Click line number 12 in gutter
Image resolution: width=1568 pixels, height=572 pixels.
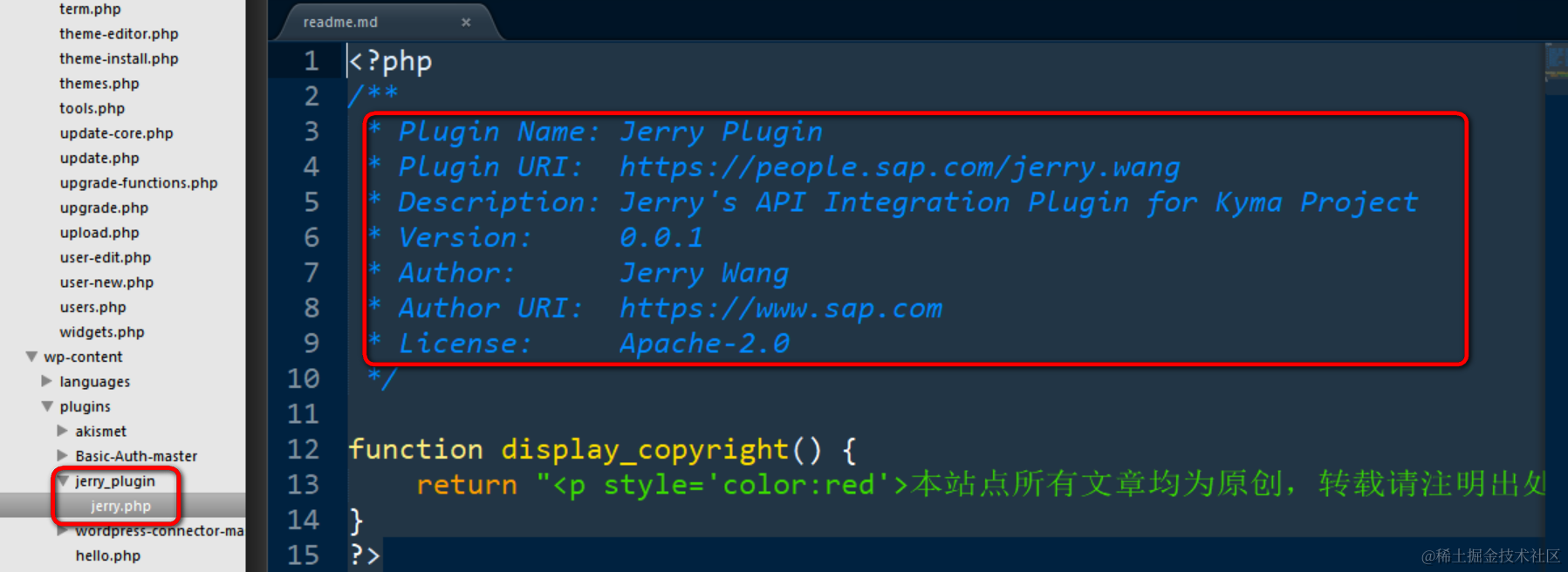[303, 449]
